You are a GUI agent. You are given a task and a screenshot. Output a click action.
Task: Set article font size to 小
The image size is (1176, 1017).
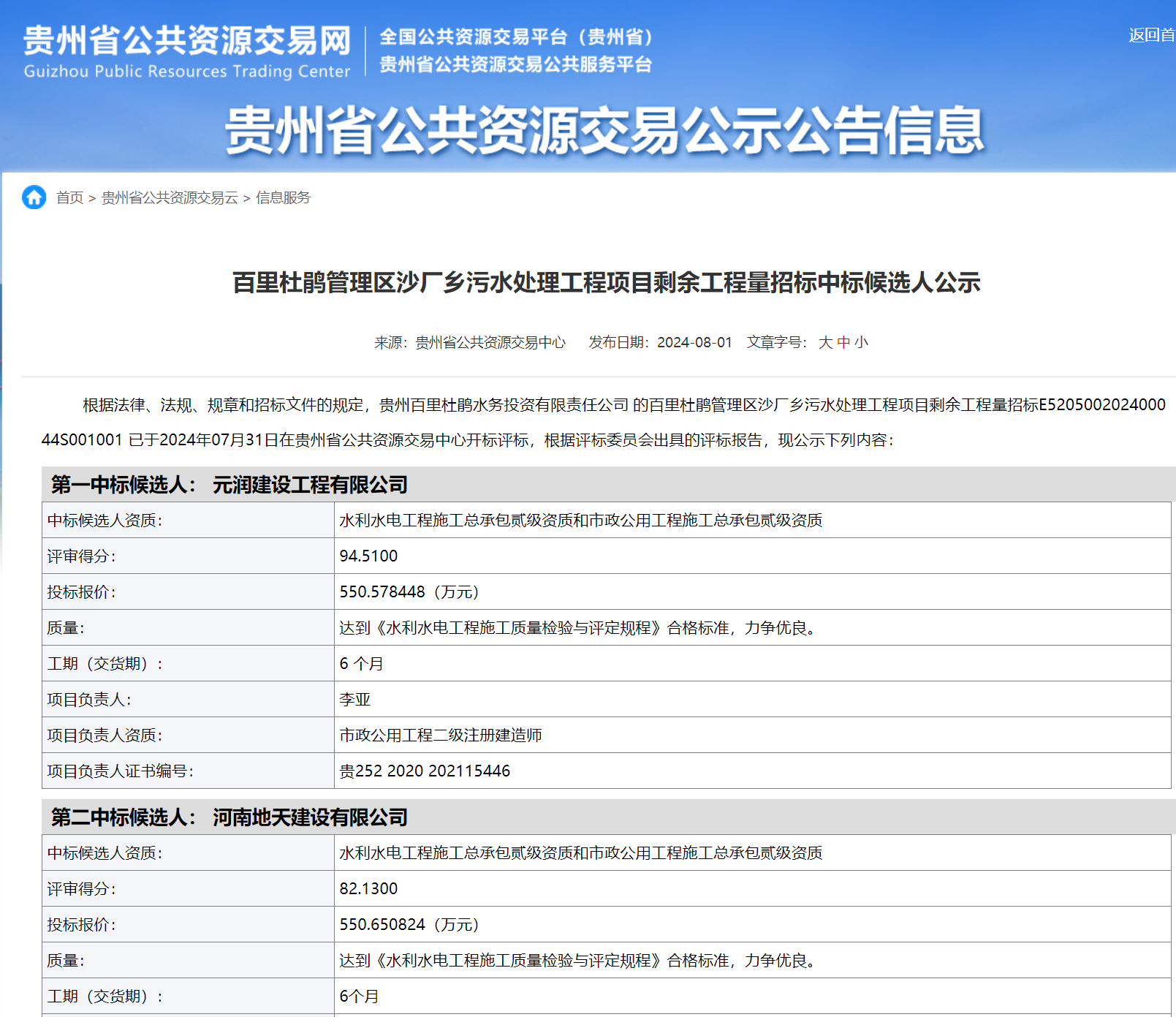(x=861, y=342)
